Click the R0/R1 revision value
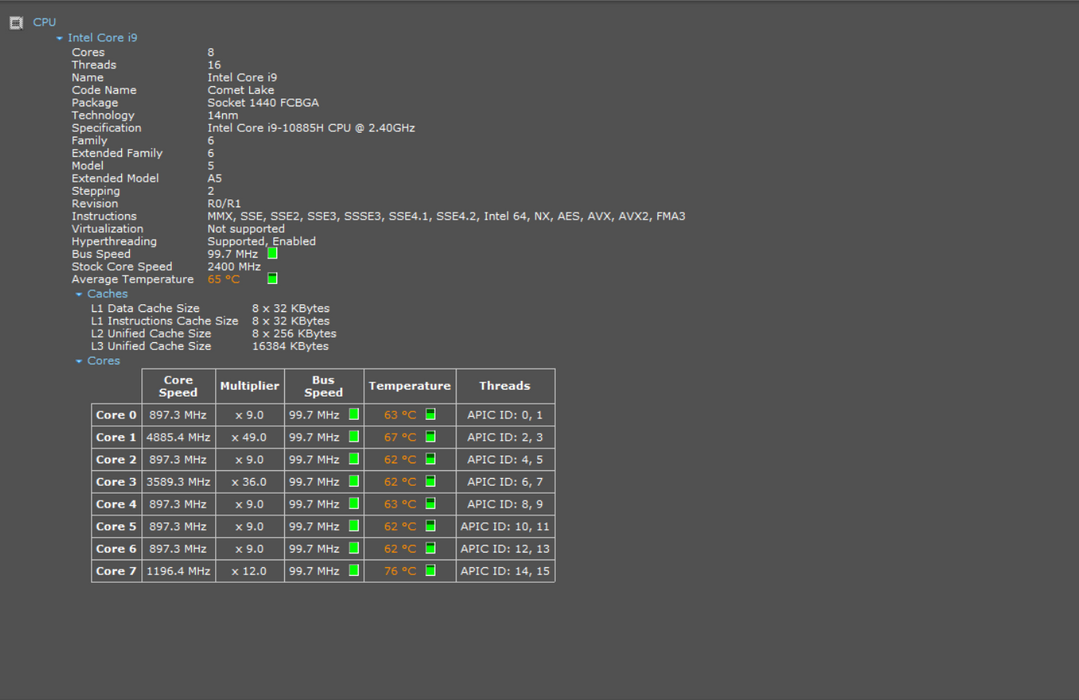1079x700 pixels. pos(224,204)
